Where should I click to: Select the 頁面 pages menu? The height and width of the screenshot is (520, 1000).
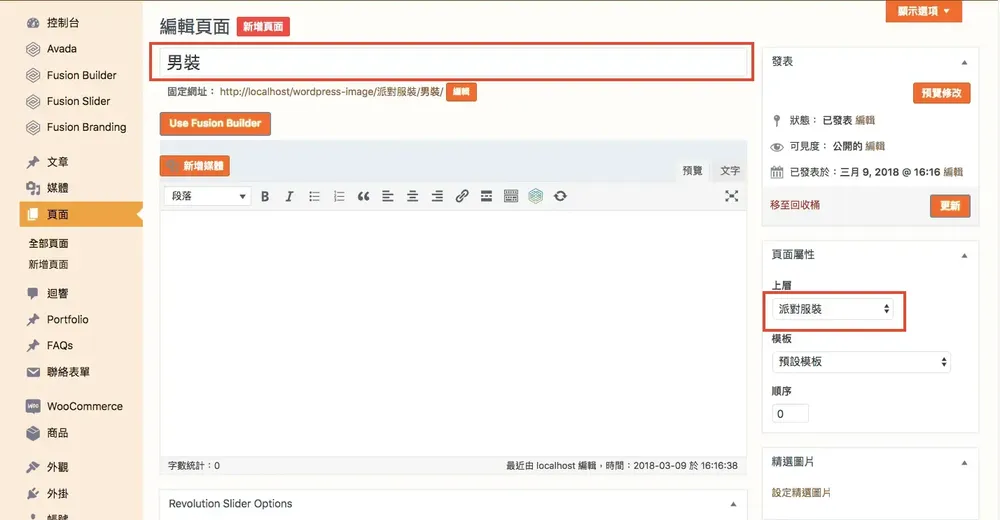pos(80,214)
